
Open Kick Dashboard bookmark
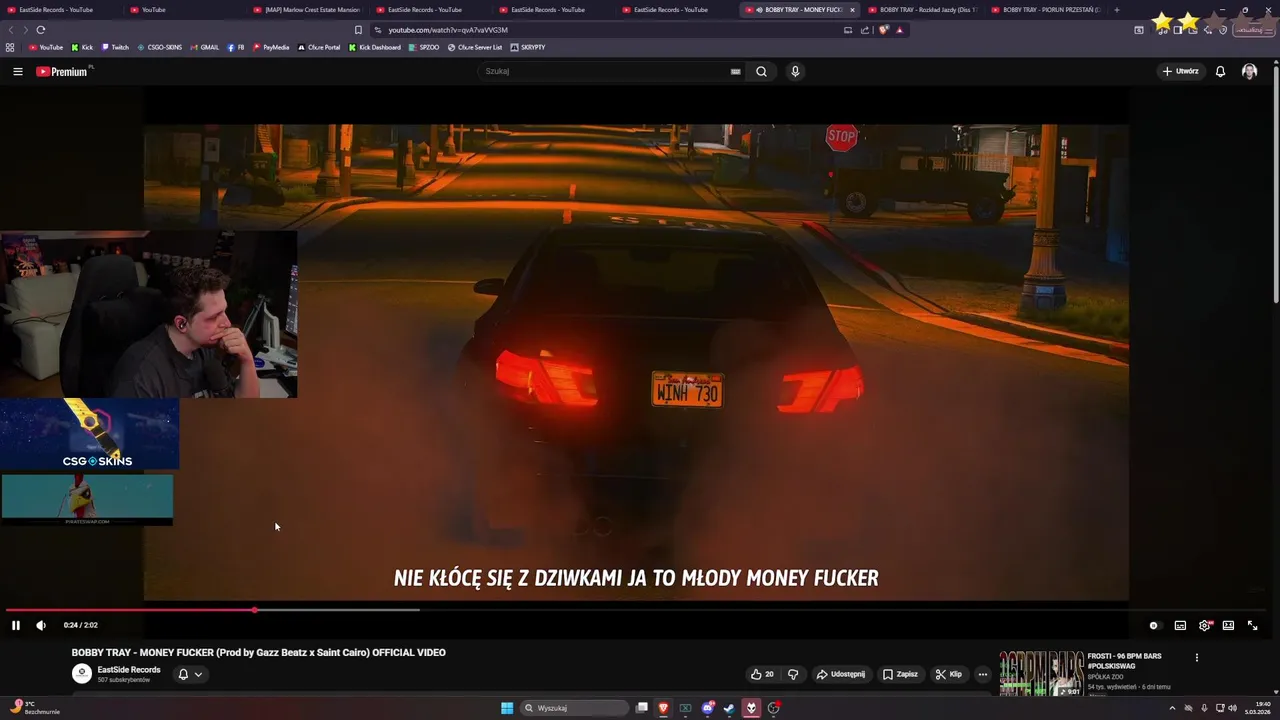coord(375,47)
